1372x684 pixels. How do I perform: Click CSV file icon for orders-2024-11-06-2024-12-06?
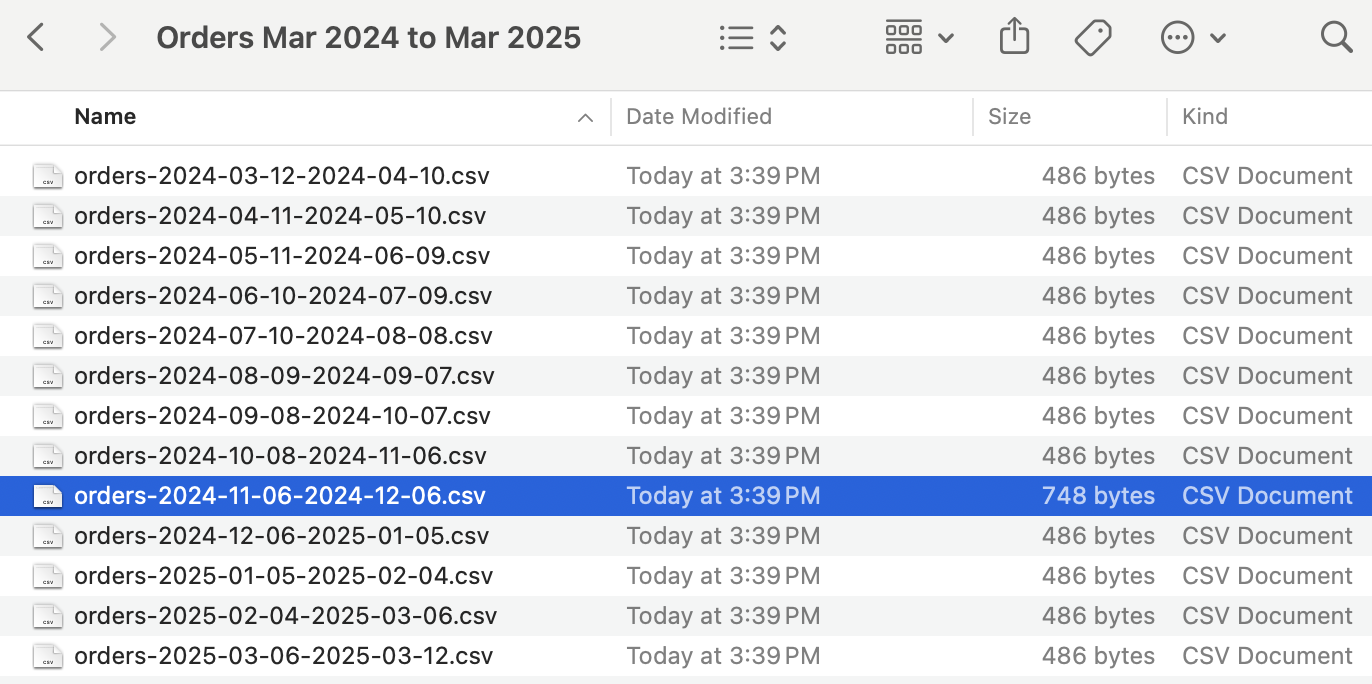point(47,496)
